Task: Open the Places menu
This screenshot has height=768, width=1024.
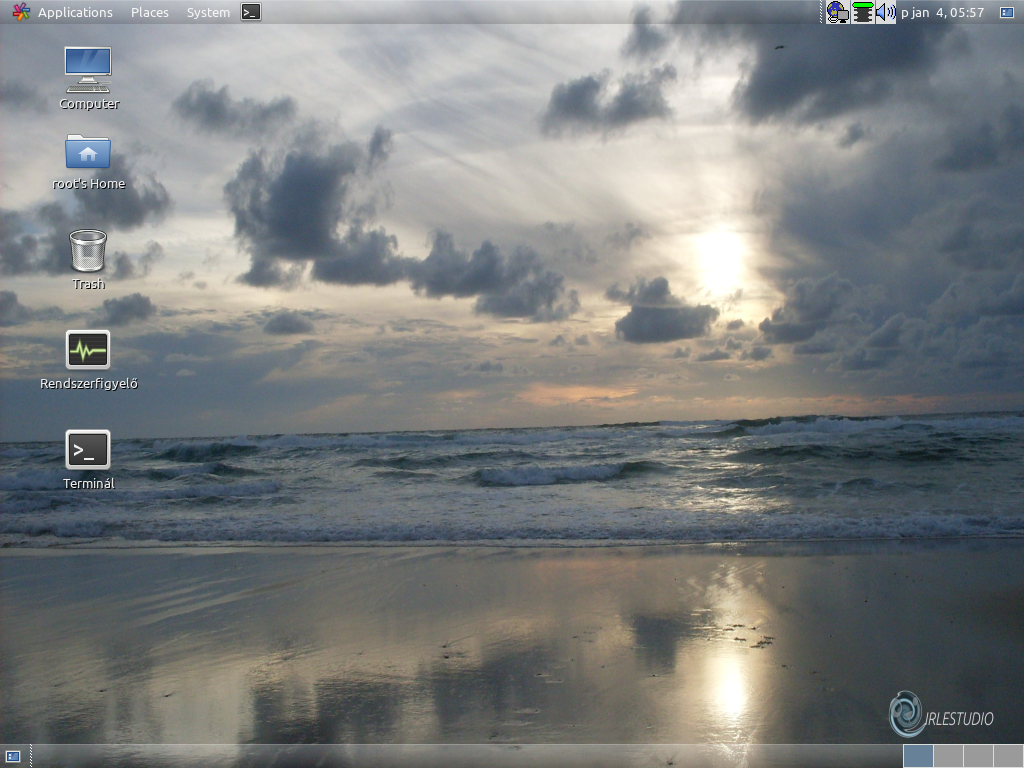Action: pyautogui.click(x=149, y=12)
